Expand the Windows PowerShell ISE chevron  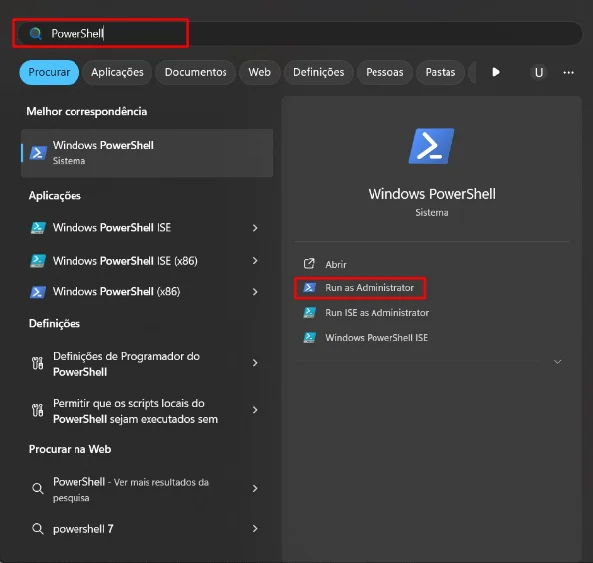click(255, 228)
